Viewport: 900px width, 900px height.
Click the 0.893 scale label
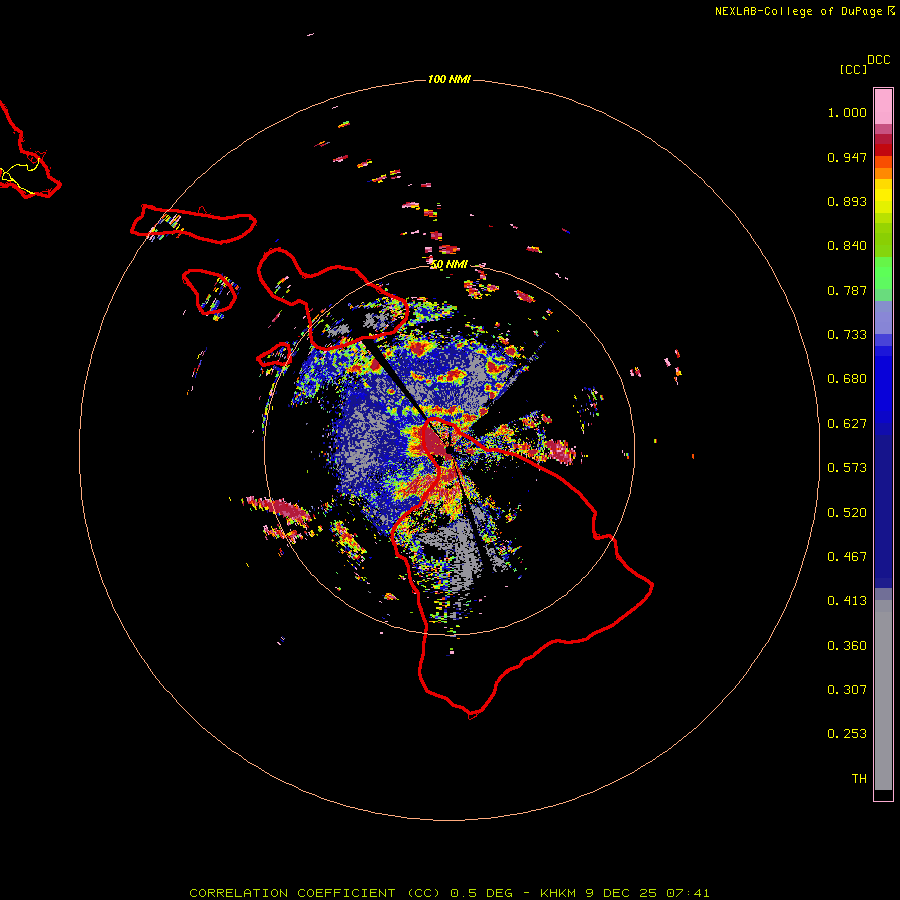(847, 202)
